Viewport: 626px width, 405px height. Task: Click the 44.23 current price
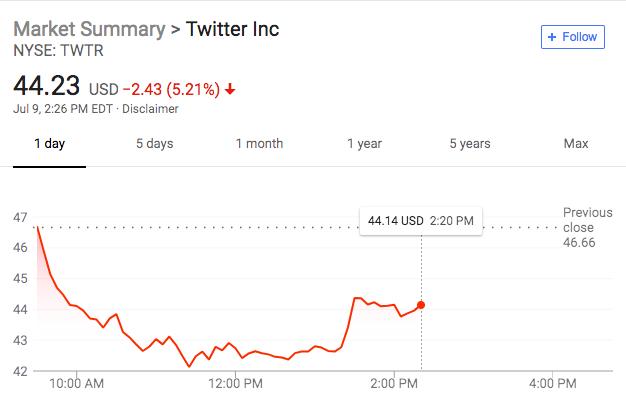click(46, 85)
